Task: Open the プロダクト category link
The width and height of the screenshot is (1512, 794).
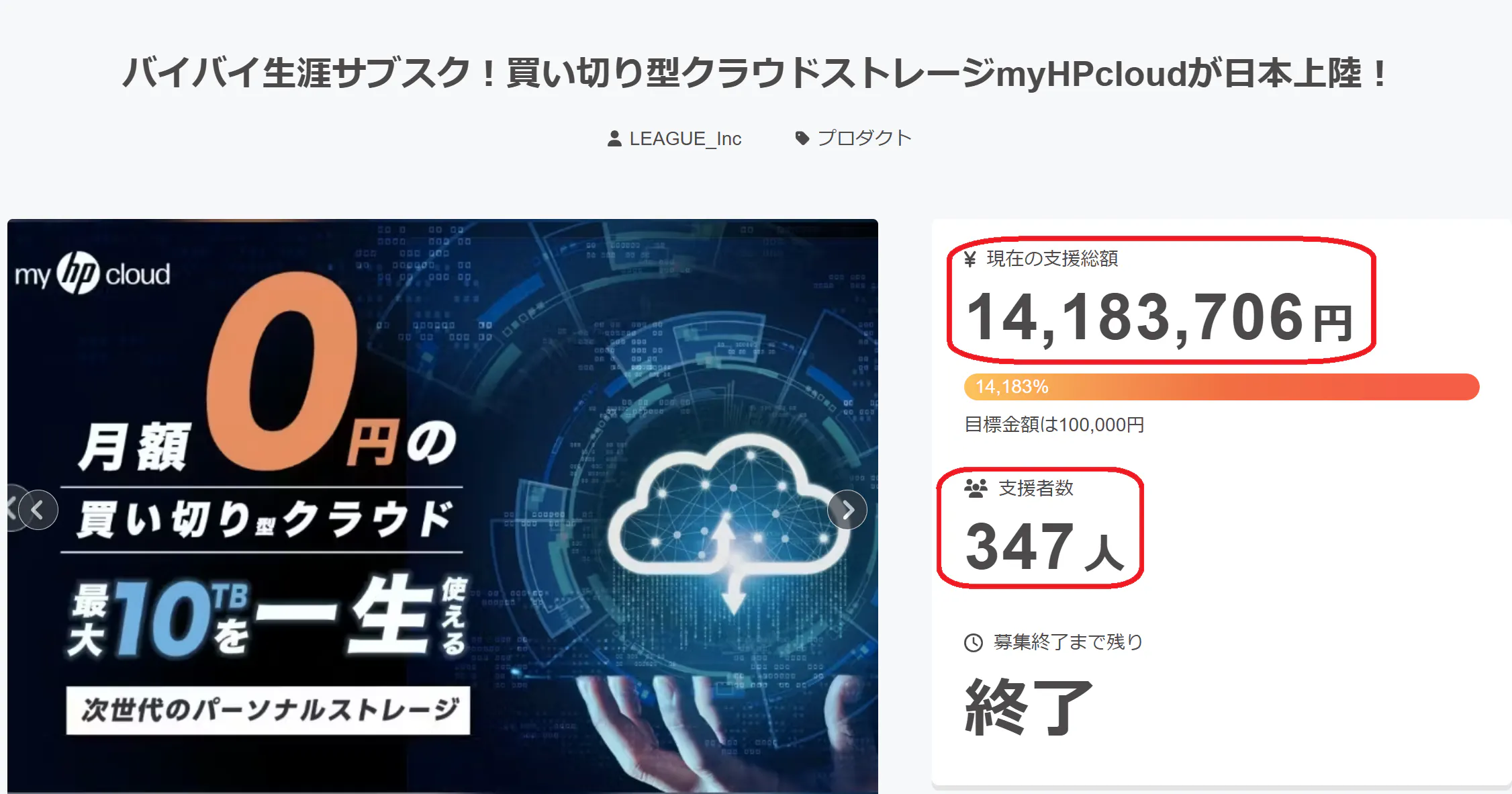Action: [864, 138]
